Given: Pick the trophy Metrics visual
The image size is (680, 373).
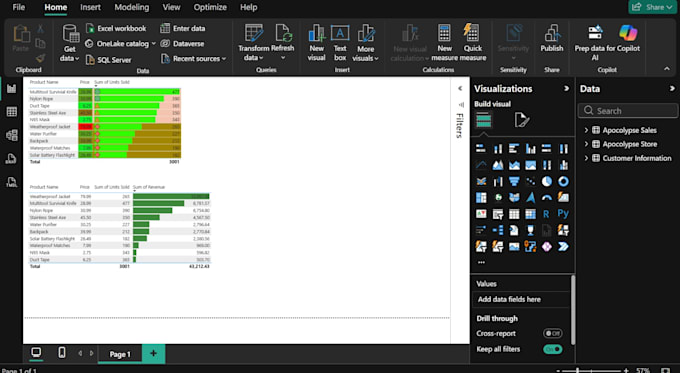Looking at the screenshot, I should pos(530,230).
